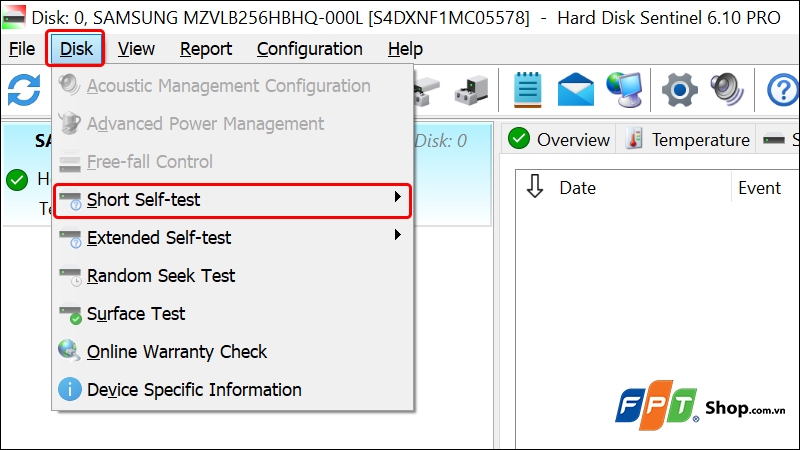Click the blue info Device Specific Information icon
The width and height of the screenshot is (800, 450).
click(70, 389)
